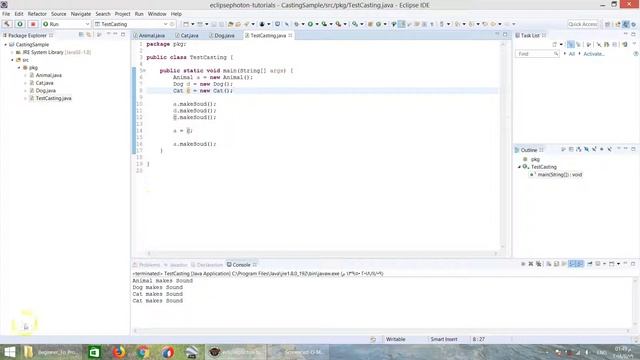Screen dimensions: 640x360
Task: Open the New wizard dropdown arrow
Action: click(193, 24)
